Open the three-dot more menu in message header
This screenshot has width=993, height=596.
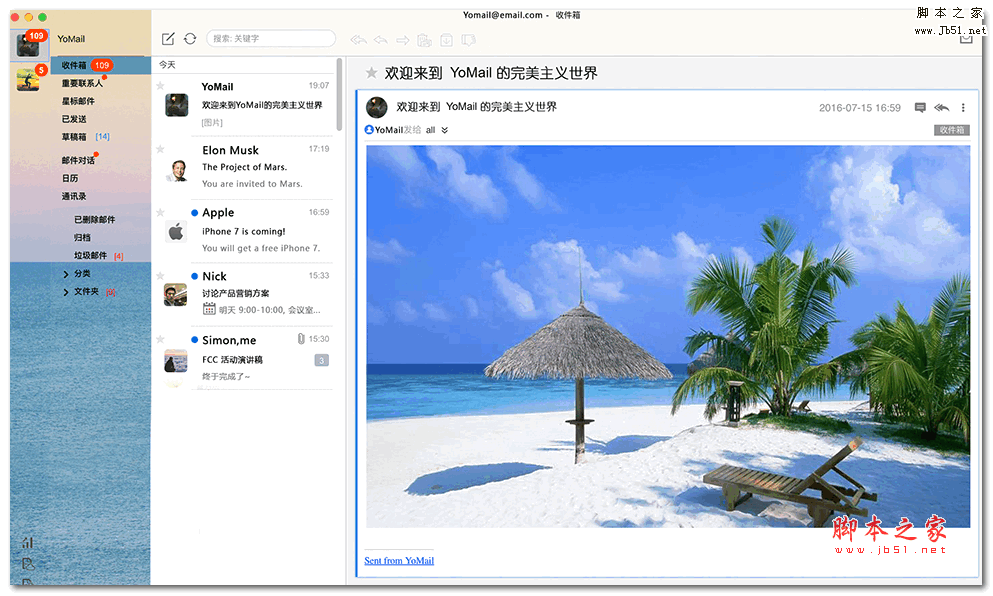coord(963,108)
